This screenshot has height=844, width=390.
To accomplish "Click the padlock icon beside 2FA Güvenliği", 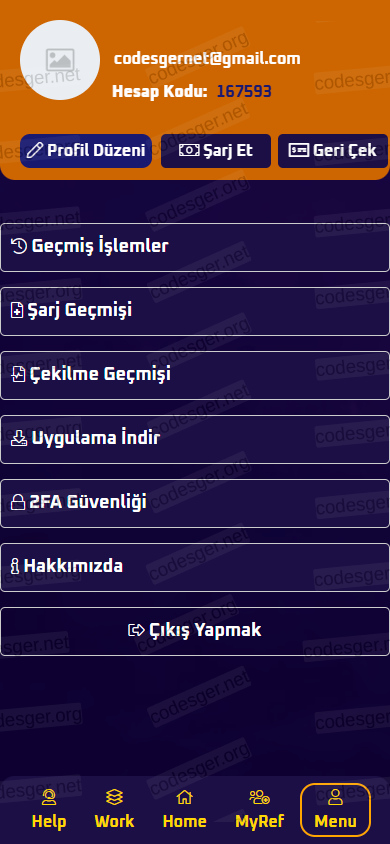I will pos(18,503).
